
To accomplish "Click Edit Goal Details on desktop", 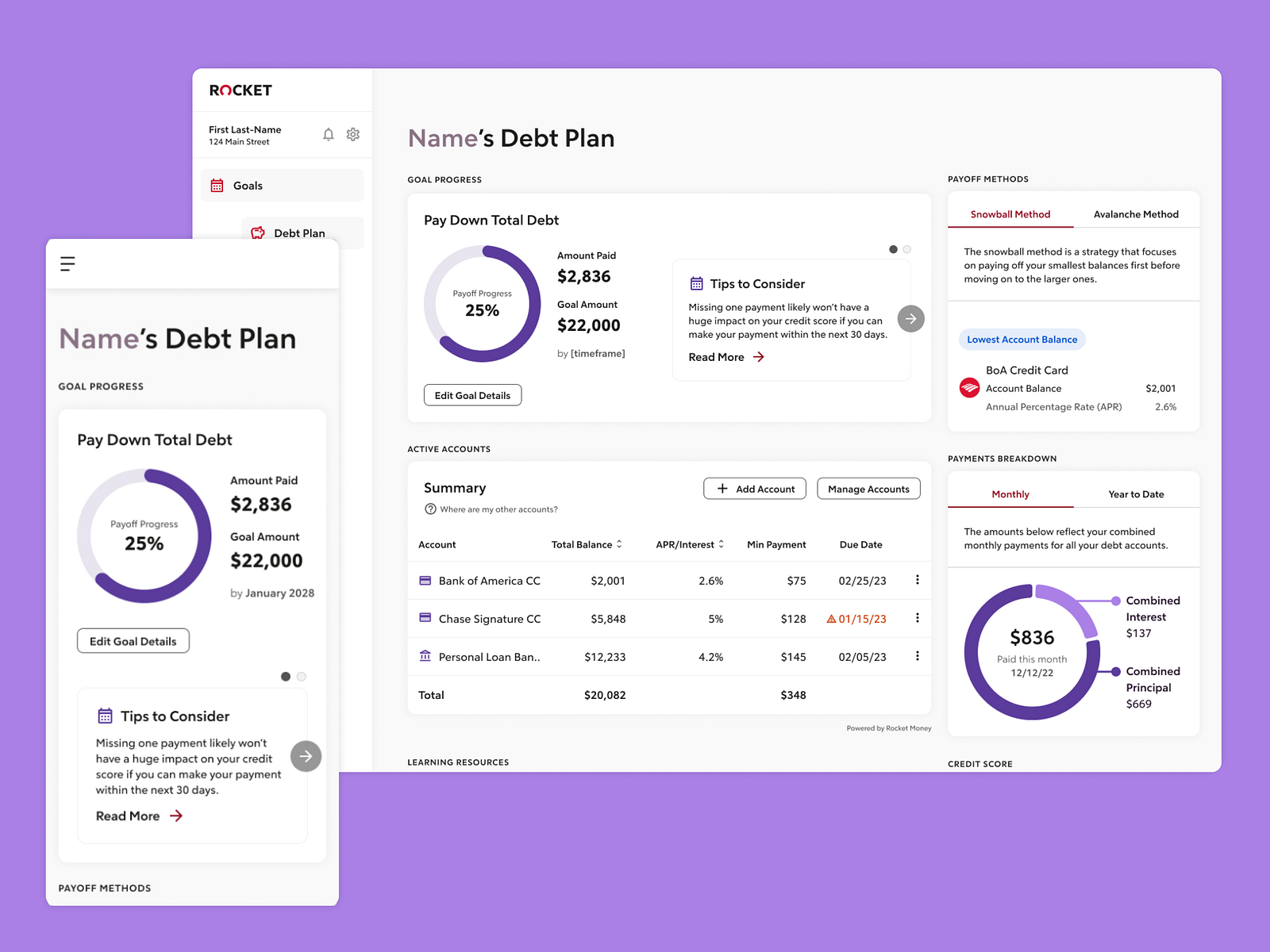I will (472, 395).
